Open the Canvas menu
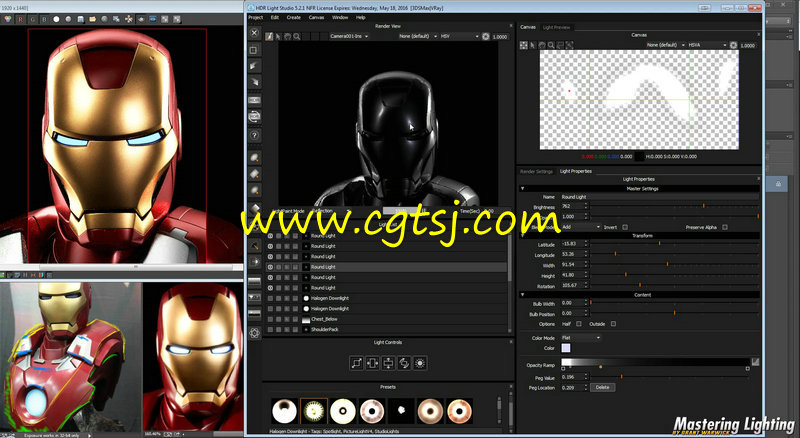Screen dimensions: 800x438 coord(316,17)
